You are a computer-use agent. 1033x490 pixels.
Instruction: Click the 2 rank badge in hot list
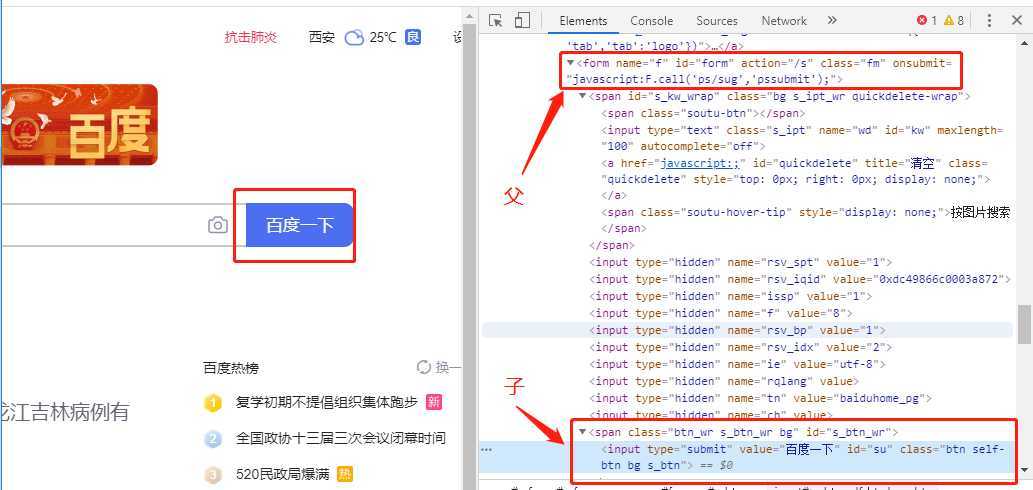(213, 439)
